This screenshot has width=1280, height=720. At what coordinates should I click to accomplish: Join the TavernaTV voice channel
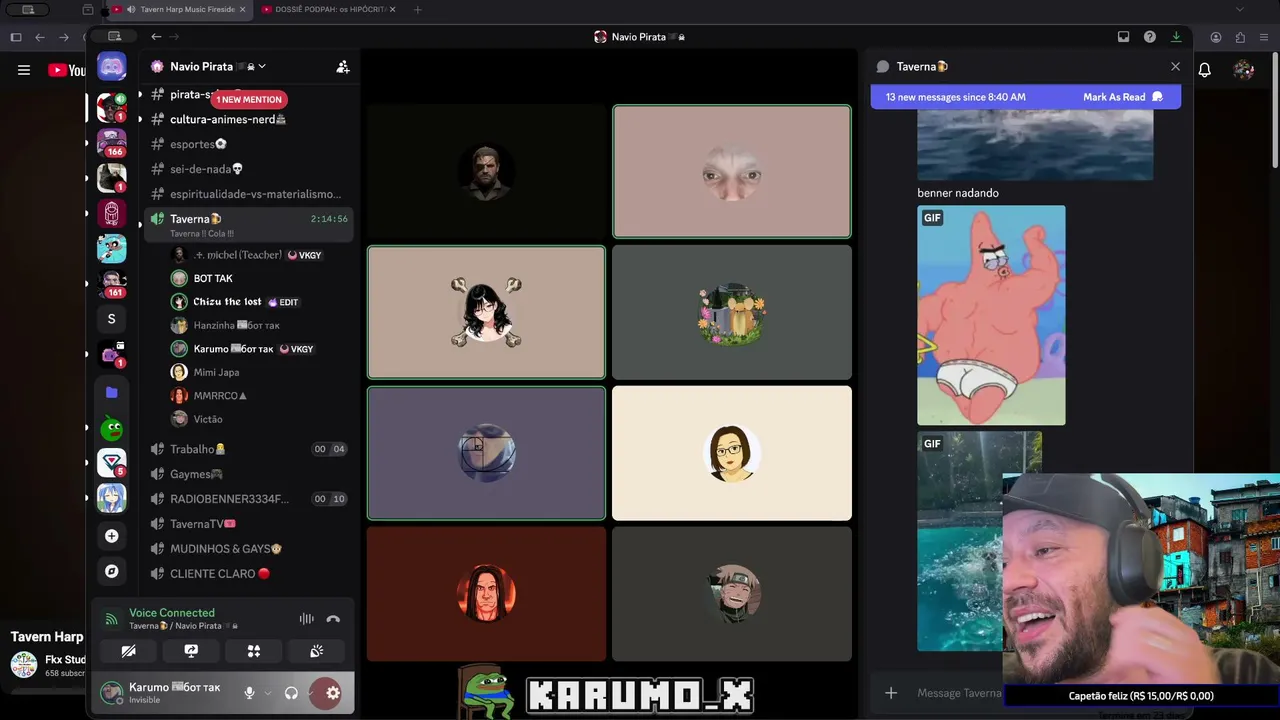pyautogui.click(x=248, y=524)
